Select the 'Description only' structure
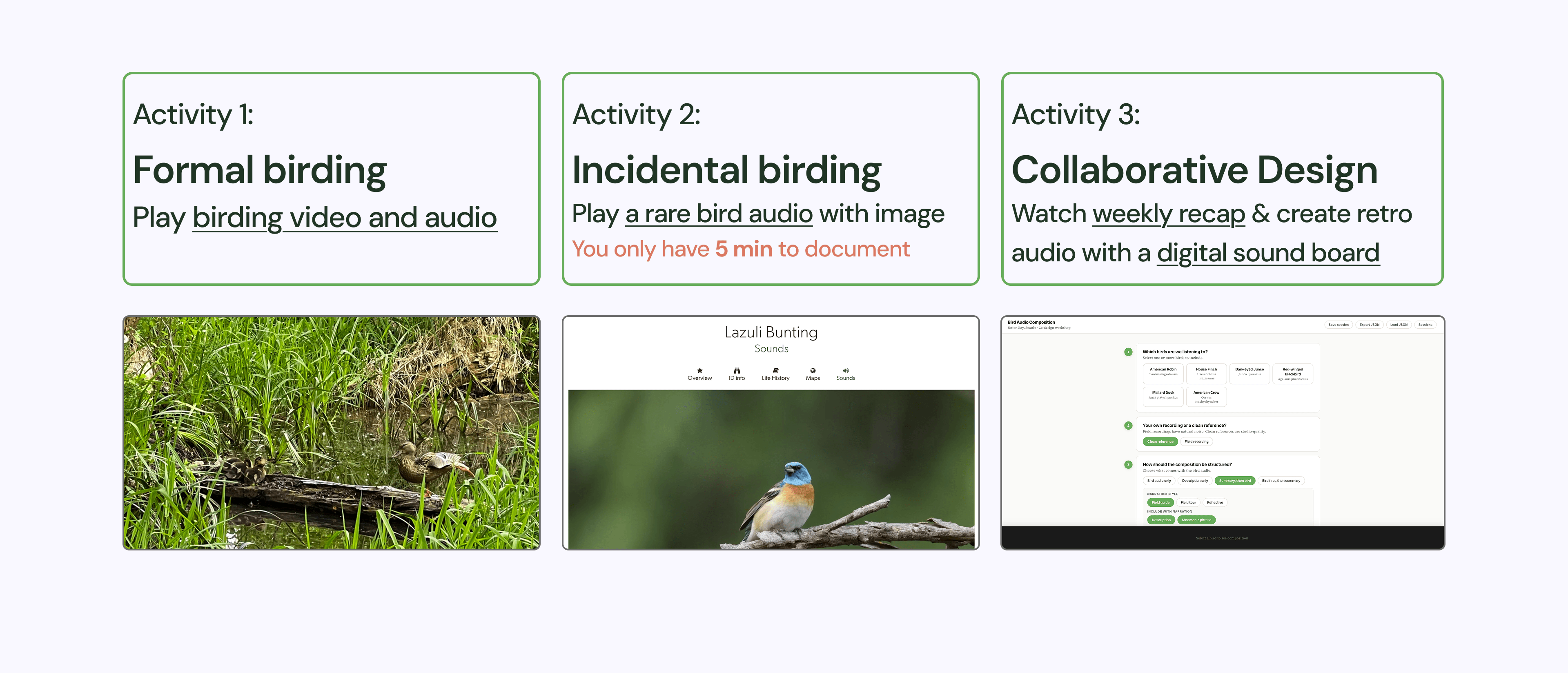This screenshot has width=1568, height=673. [x=1195, y=481]
